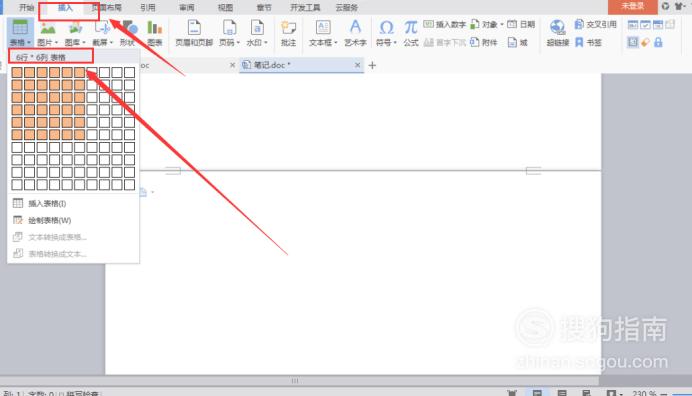Click the zoom percentage in the status bar
This screenshot has width=692, height=396.
[644, 393]
